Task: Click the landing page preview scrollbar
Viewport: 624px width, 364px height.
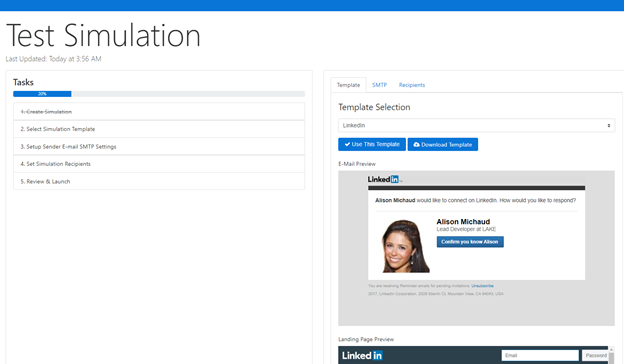Action: pos(611,355)
